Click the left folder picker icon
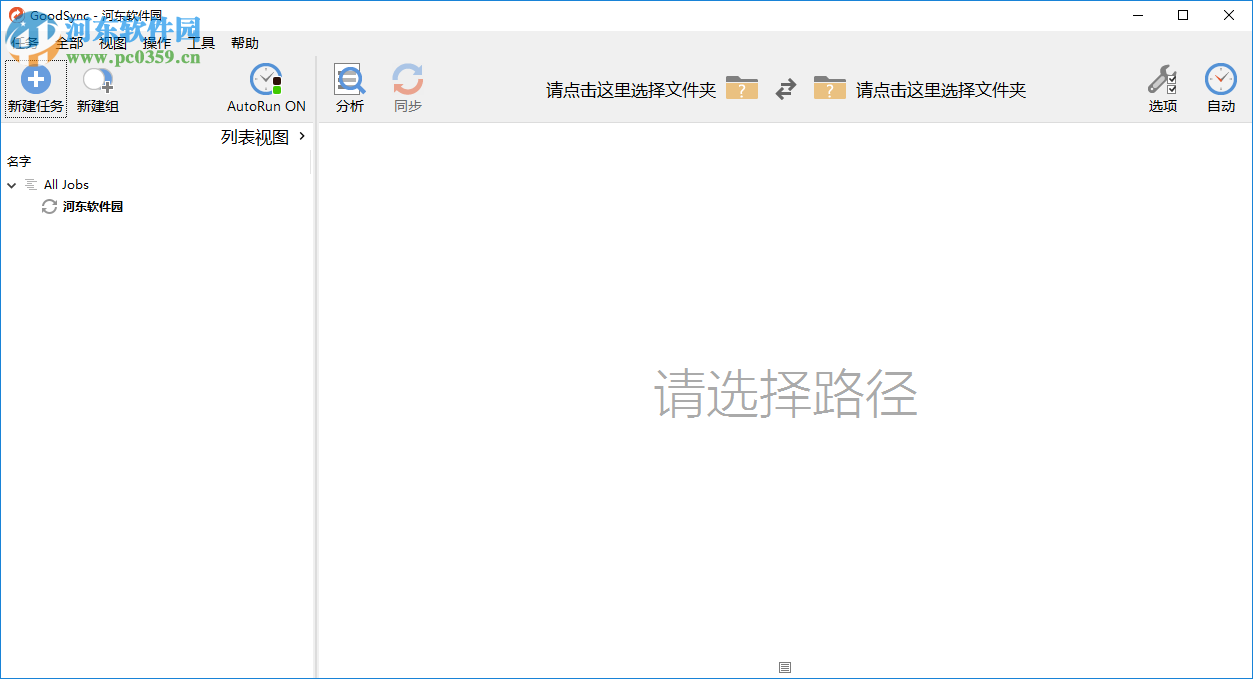This screenshot has height=679, width=1253. coord(741,88)
